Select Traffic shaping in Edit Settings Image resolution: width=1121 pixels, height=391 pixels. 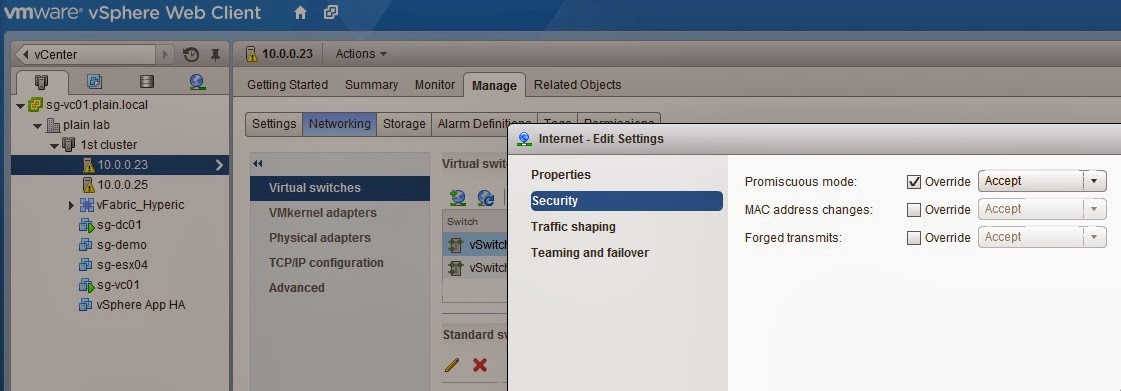(x=573, y=227)
